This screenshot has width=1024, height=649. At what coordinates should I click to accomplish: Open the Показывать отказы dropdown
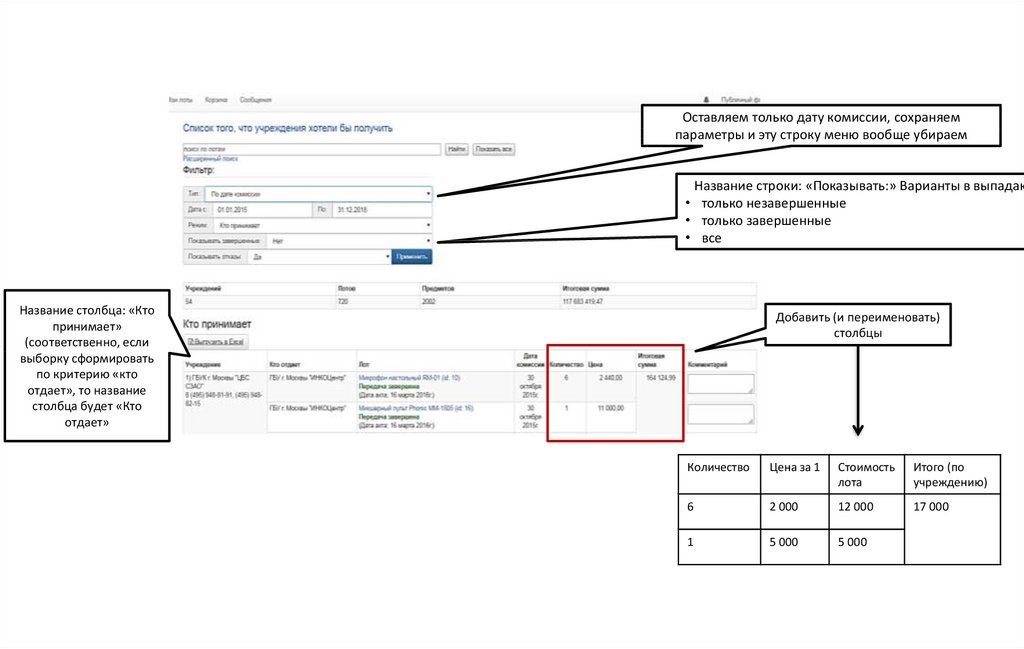(318, 257)
